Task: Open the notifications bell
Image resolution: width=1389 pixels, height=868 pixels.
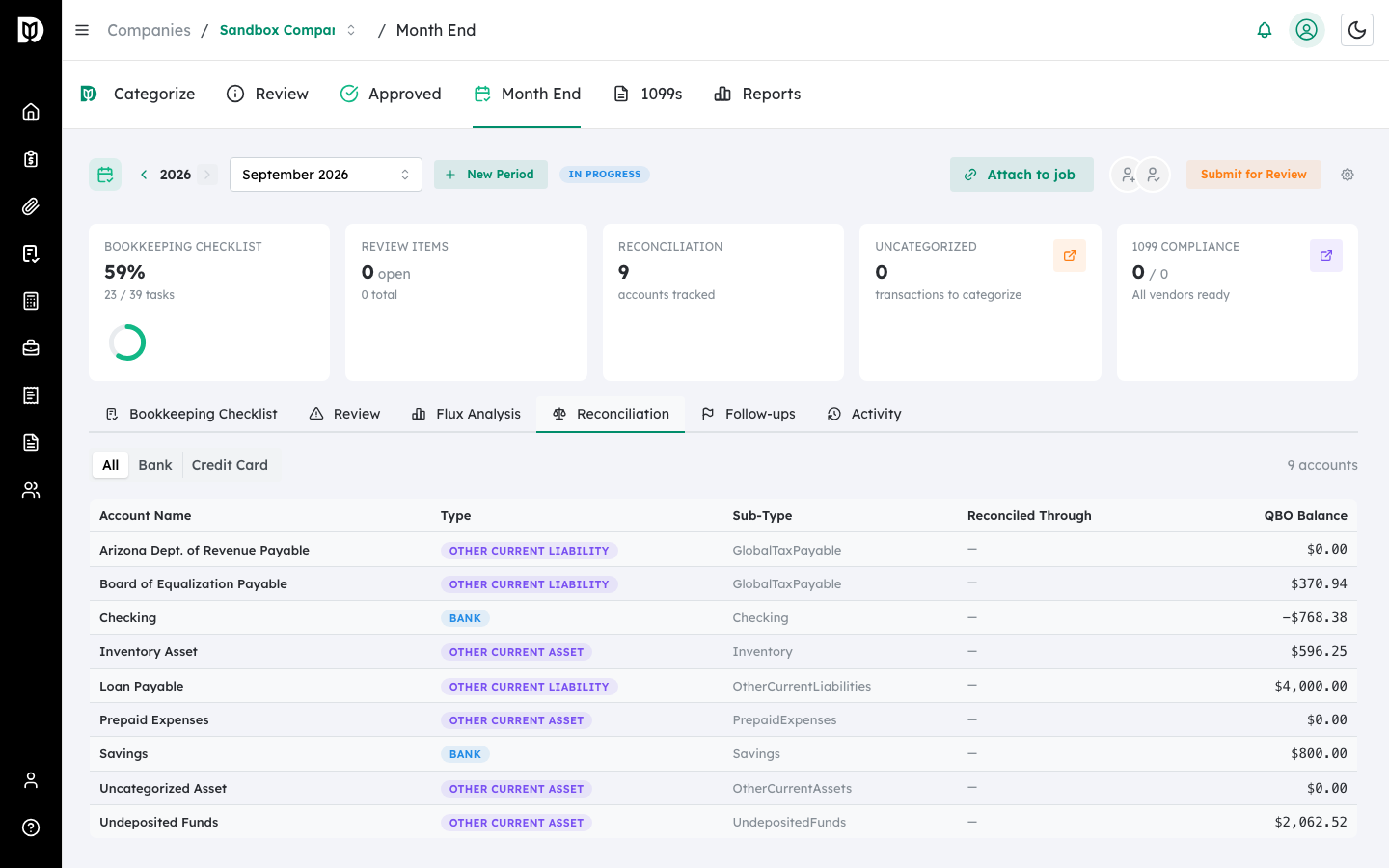Action: [x=1264, y=30]
